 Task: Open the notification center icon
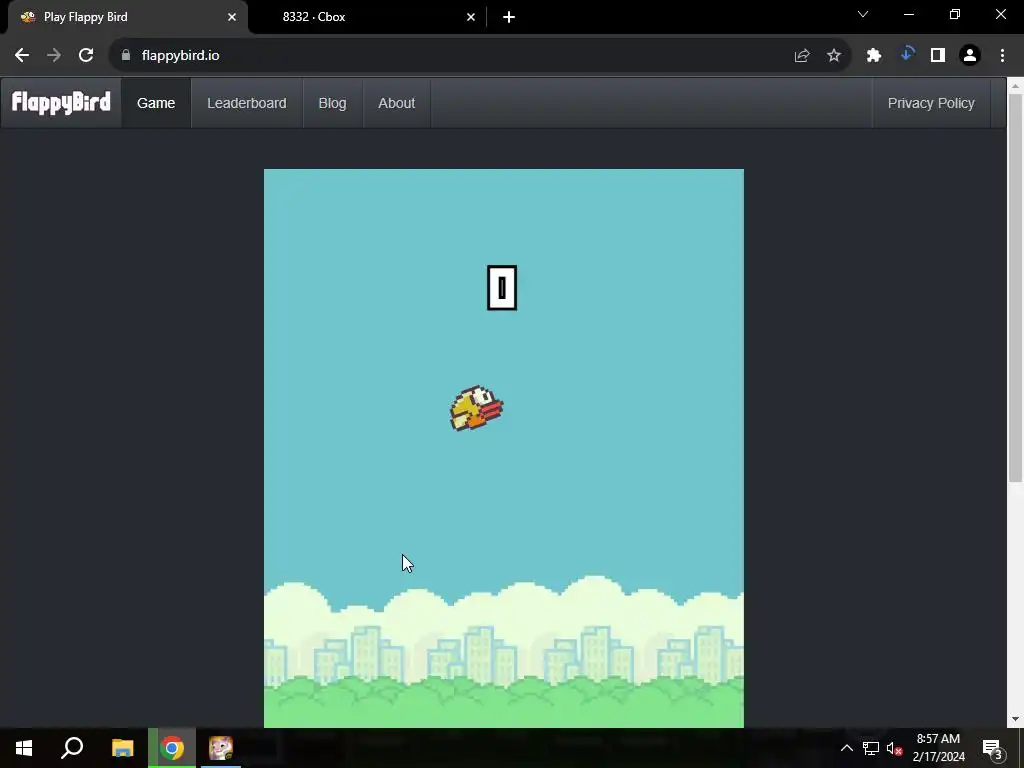pyautogui.click(x=992, y=748)
